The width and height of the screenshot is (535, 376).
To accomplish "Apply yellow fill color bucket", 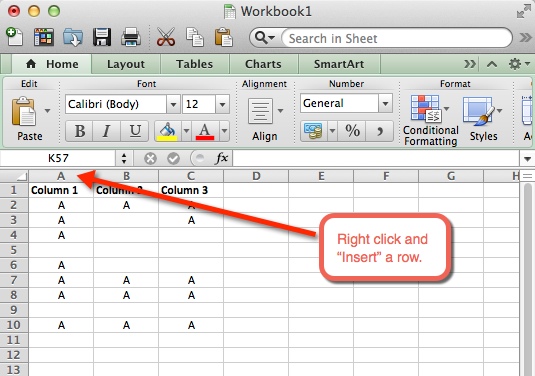I will 167,131.
